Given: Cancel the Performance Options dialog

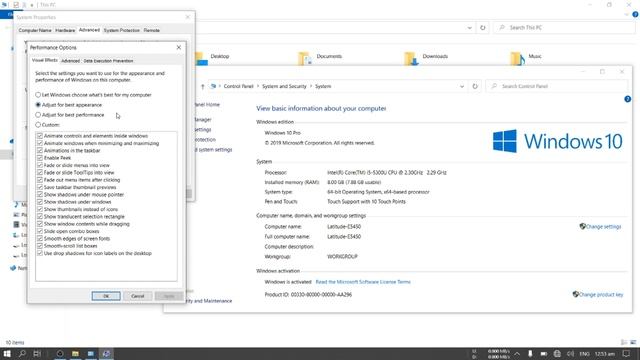Looking at the screenshot, I should tap(138, 296).
